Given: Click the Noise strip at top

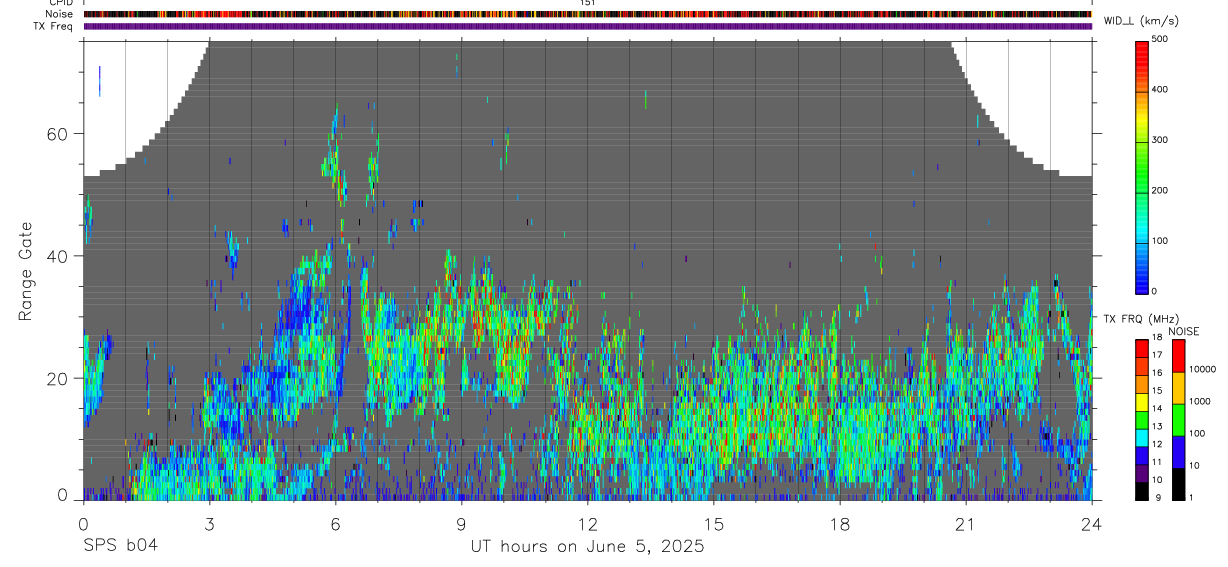Looking at the screenshot, I should [x=587, y=14].
